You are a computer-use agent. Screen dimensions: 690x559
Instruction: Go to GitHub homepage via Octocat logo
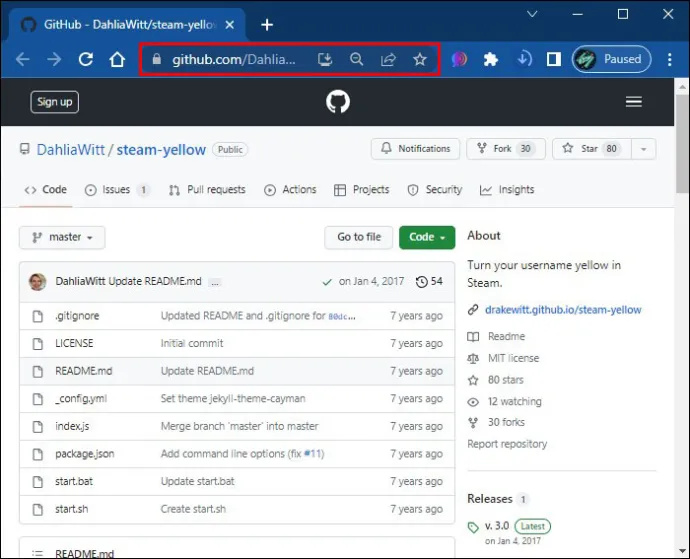point(338,102)
